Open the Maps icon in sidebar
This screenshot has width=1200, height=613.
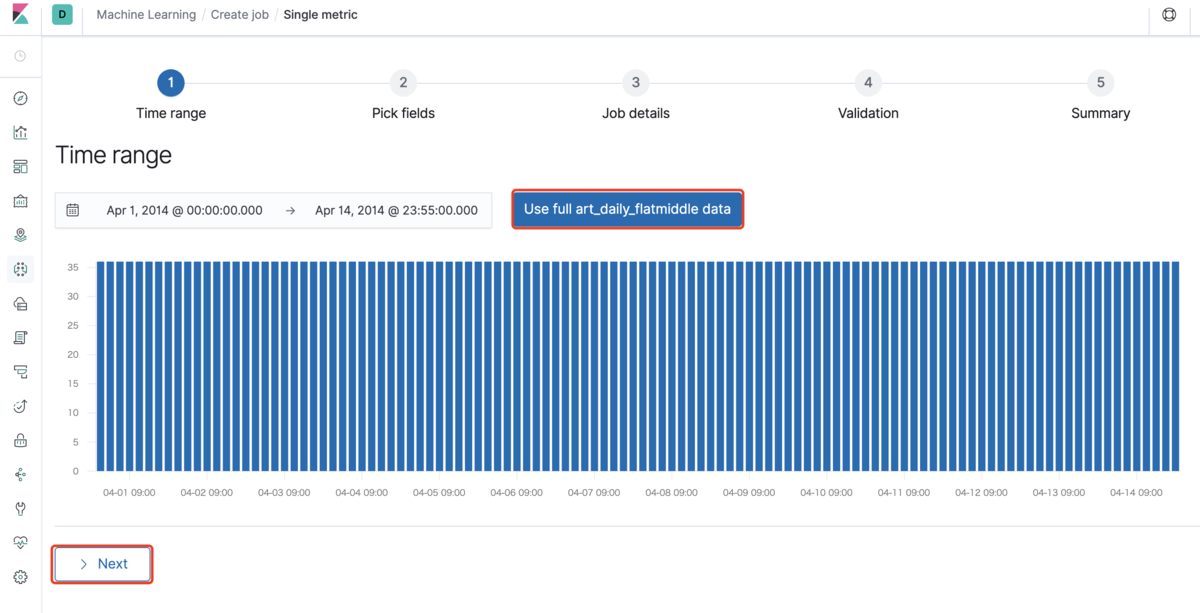(20, 235)
